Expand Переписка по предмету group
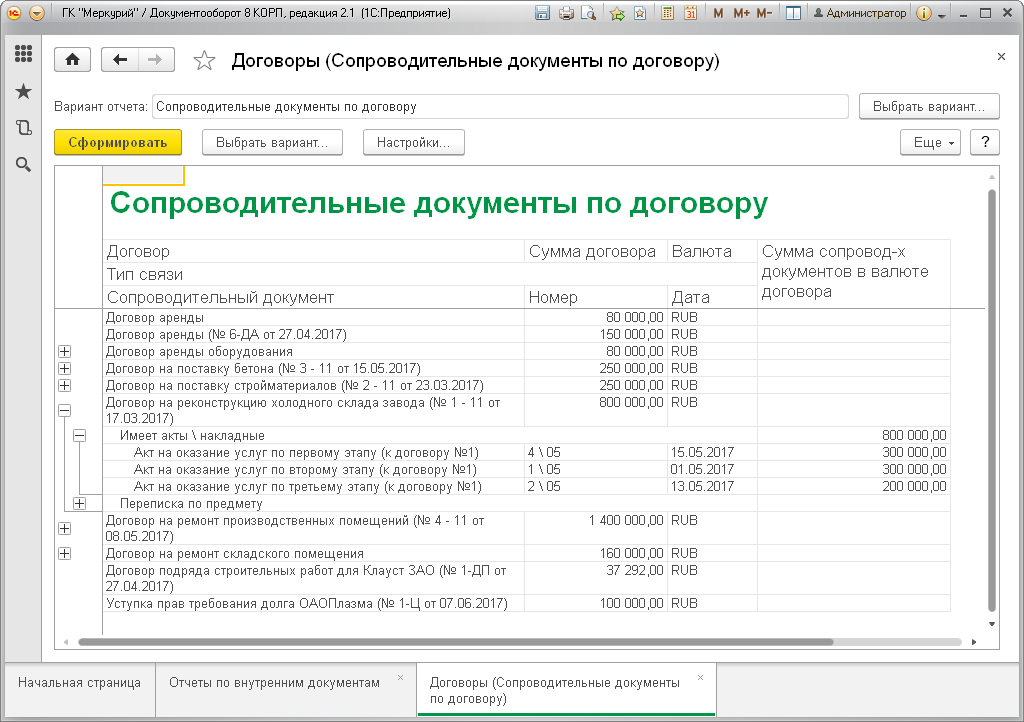1024x722 pixels. pyautogui.click(x=79, y=503)
